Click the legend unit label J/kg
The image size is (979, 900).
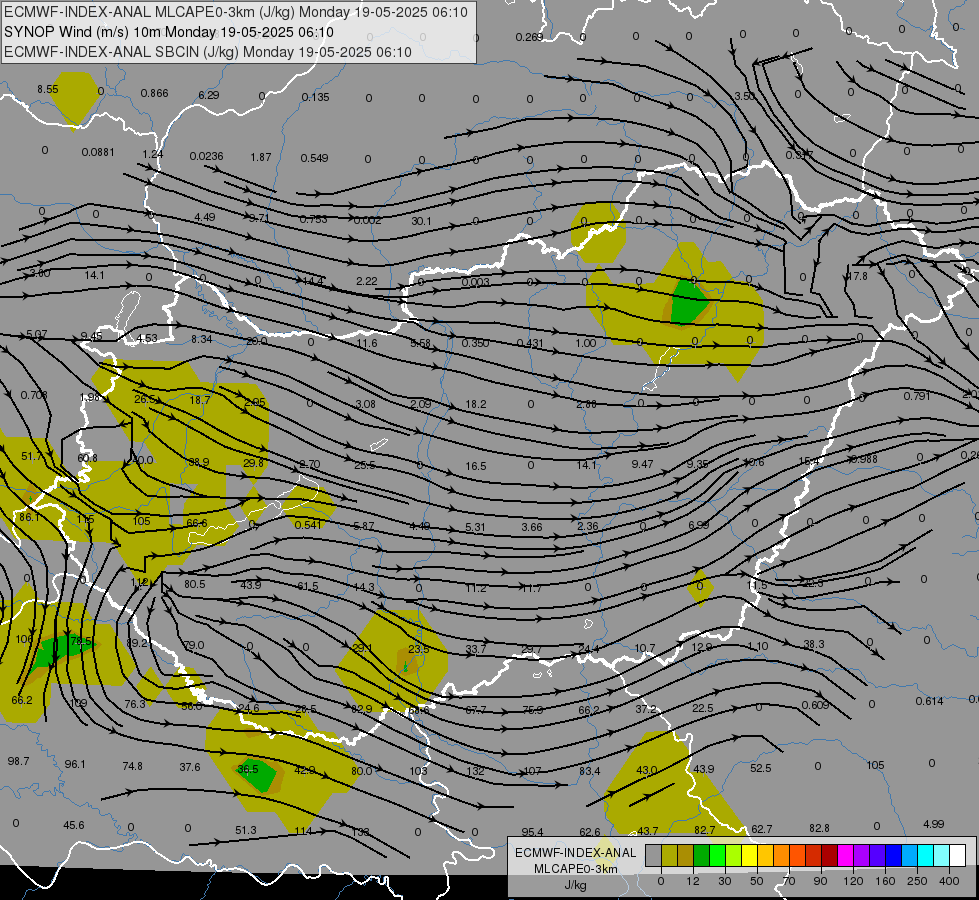coord(576,885)
